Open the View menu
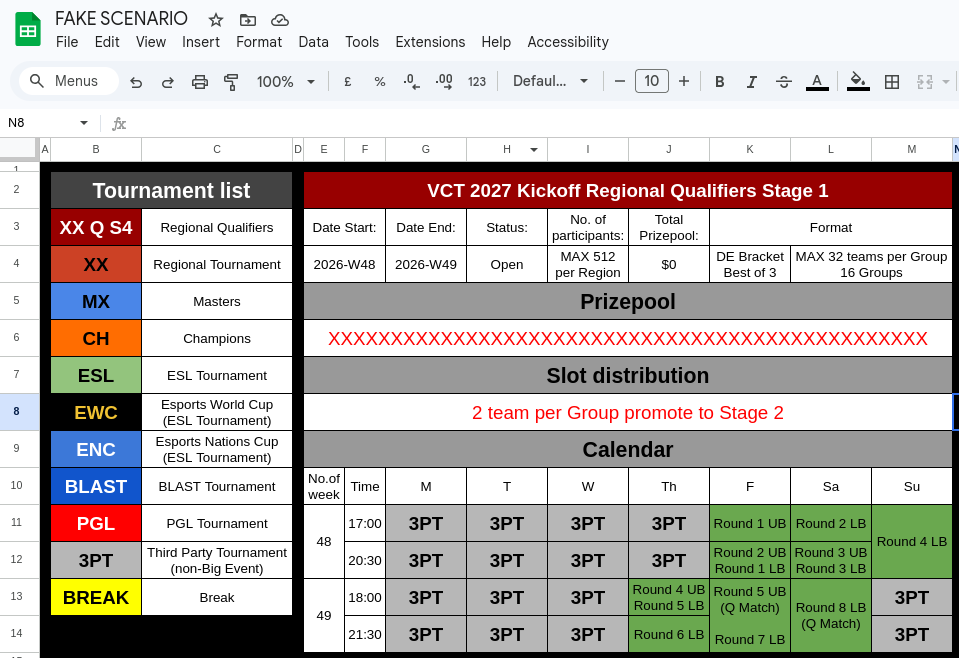 150,42
